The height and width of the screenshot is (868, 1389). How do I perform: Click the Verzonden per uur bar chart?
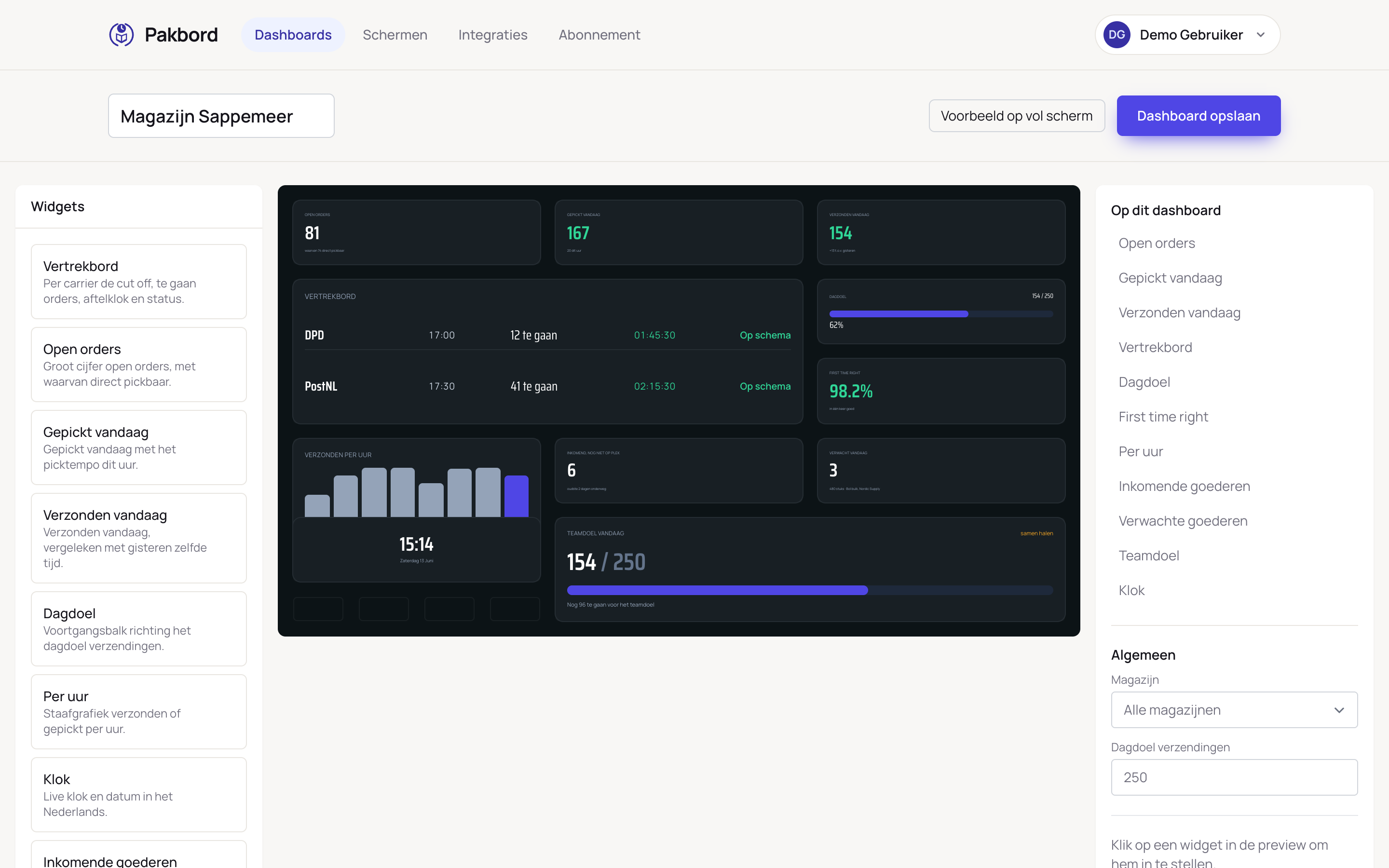point(416,492)
